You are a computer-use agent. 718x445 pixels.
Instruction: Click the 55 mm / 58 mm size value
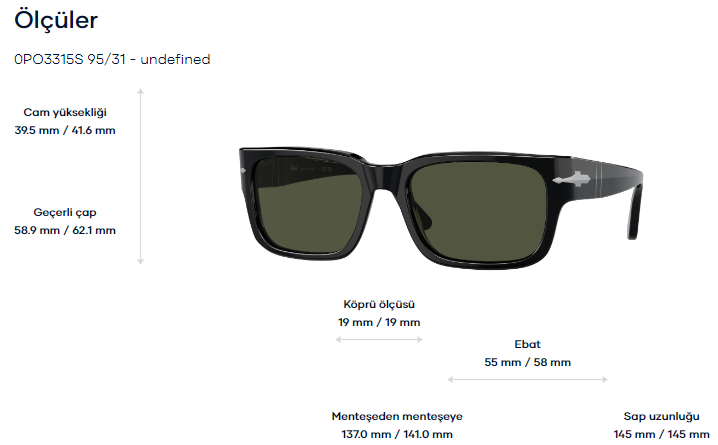click(x=528, y=362)
